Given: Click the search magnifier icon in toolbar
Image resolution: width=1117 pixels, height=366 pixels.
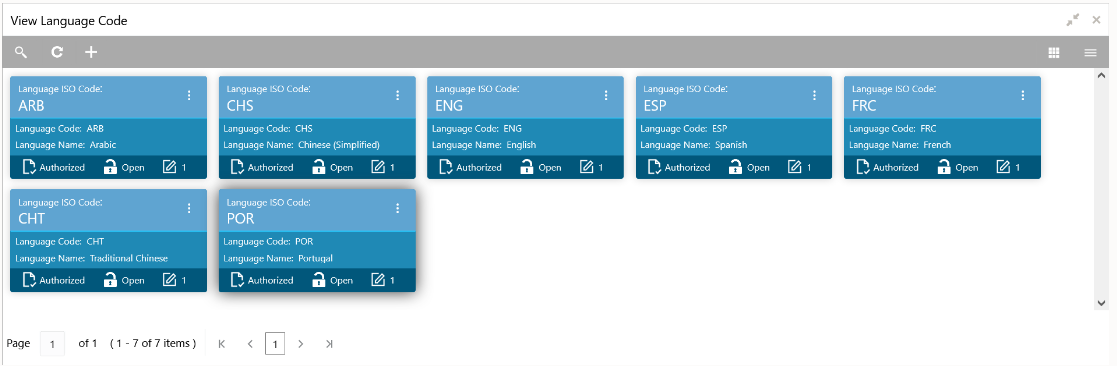Looking at the screenshot, I should point(21,52).
